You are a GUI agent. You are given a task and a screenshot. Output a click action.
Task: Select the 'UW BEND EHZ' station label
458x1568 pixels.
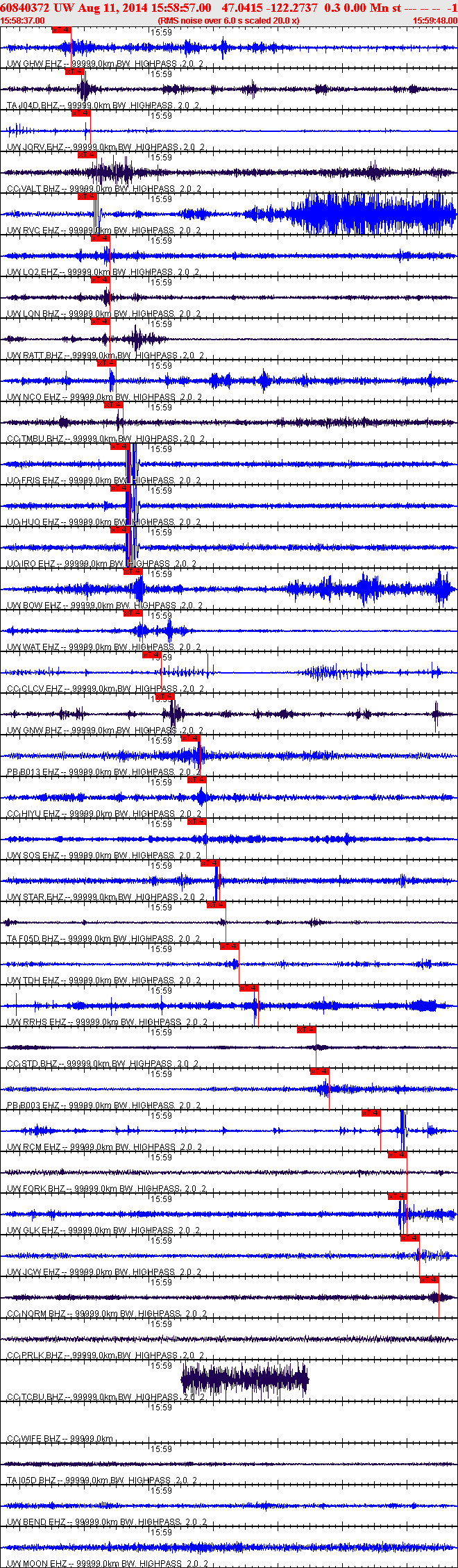click(x=37, y=1522)
